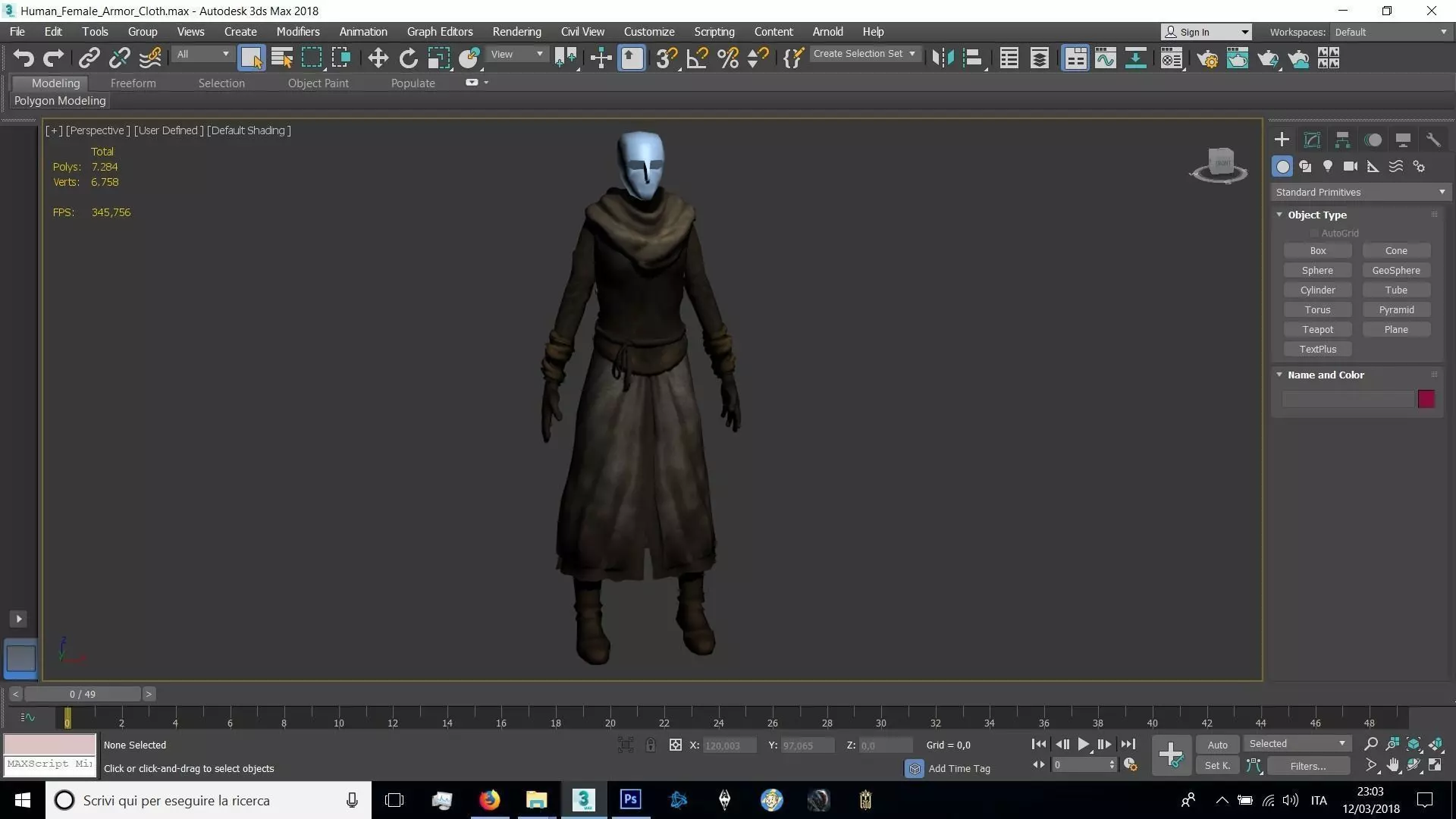Toggle Auto Key mode
This screenshot has height=819, width=1456.
(x=1217, y=745)
